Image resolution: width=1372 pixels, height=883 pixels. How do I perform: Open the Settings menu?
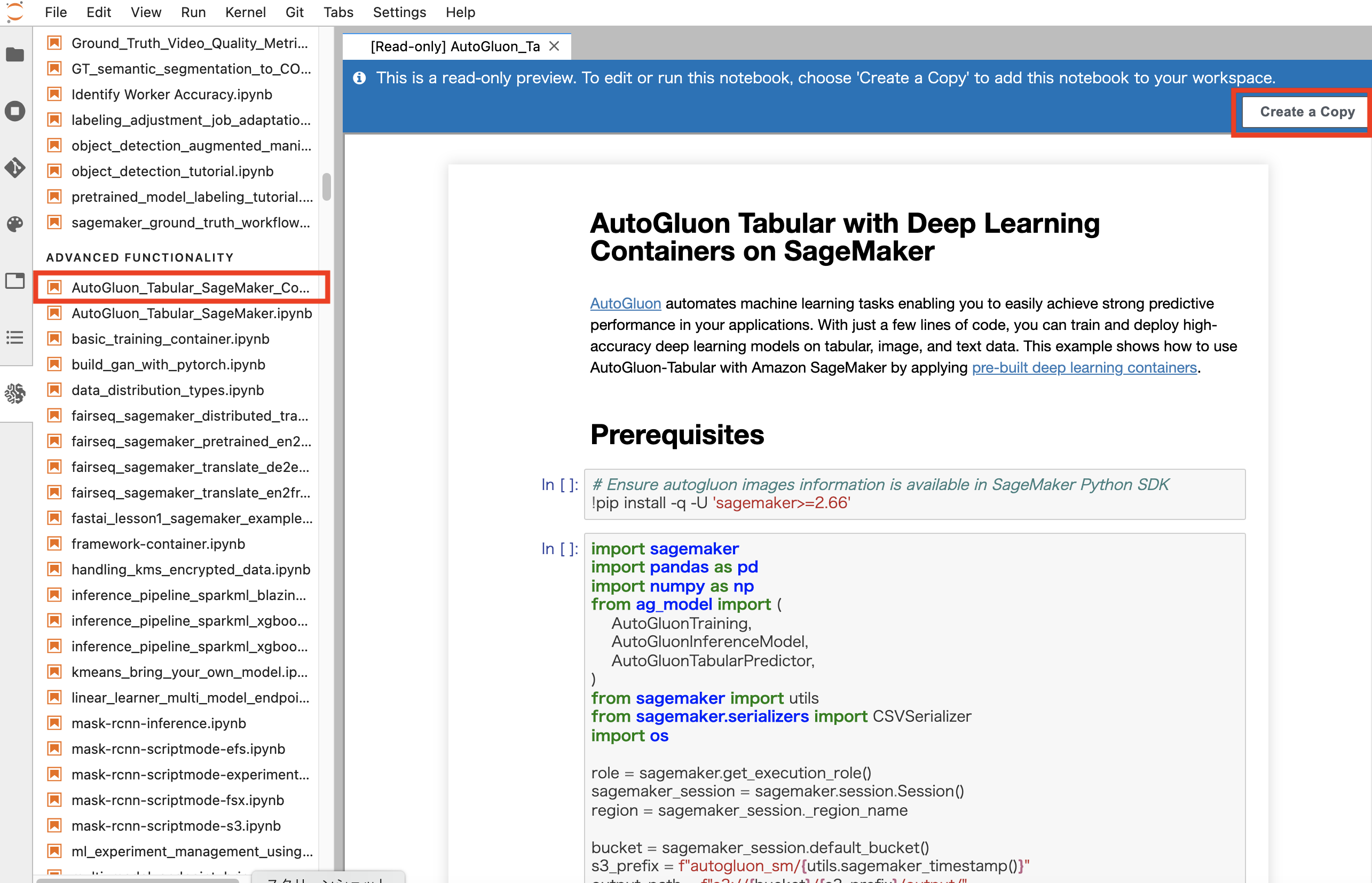pyautogui.click(x=399, y=12)
